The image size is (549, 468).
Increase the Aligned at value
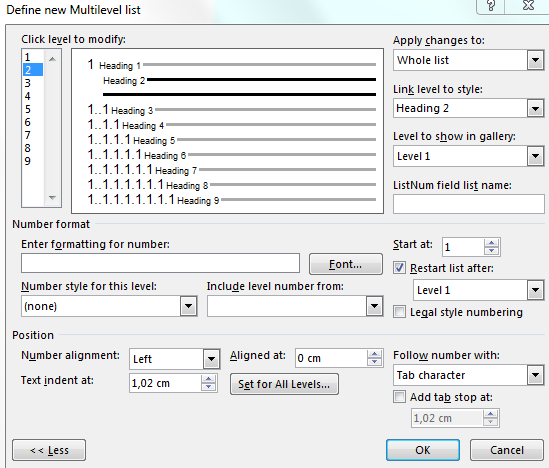tap(375, 354)
